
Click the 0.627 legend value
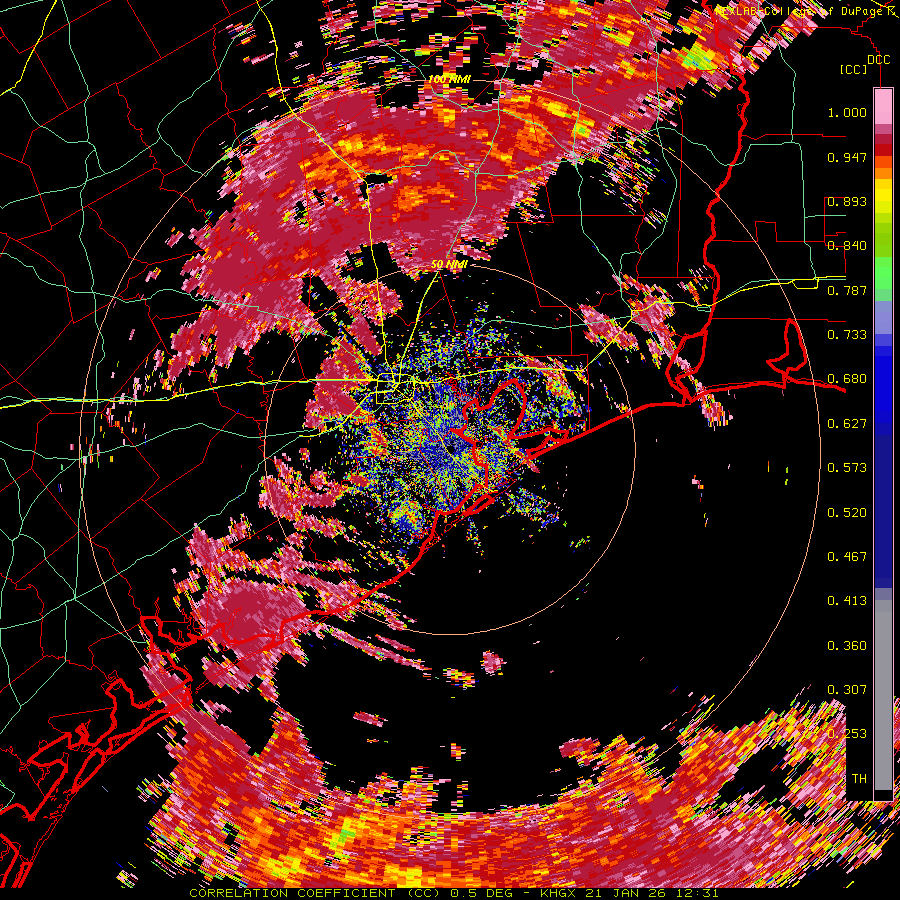tap(847, 424)
